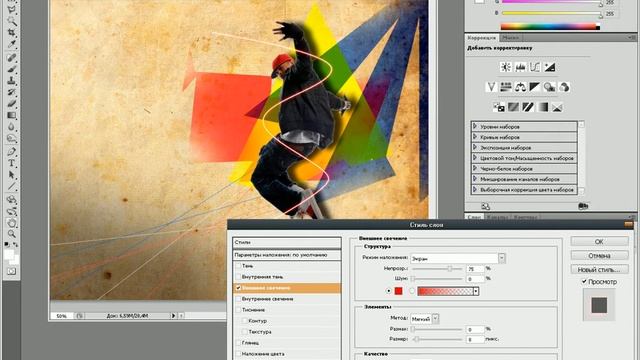
Task: Expand the Кривые наборов presets
Action: [x=475, y=137]
